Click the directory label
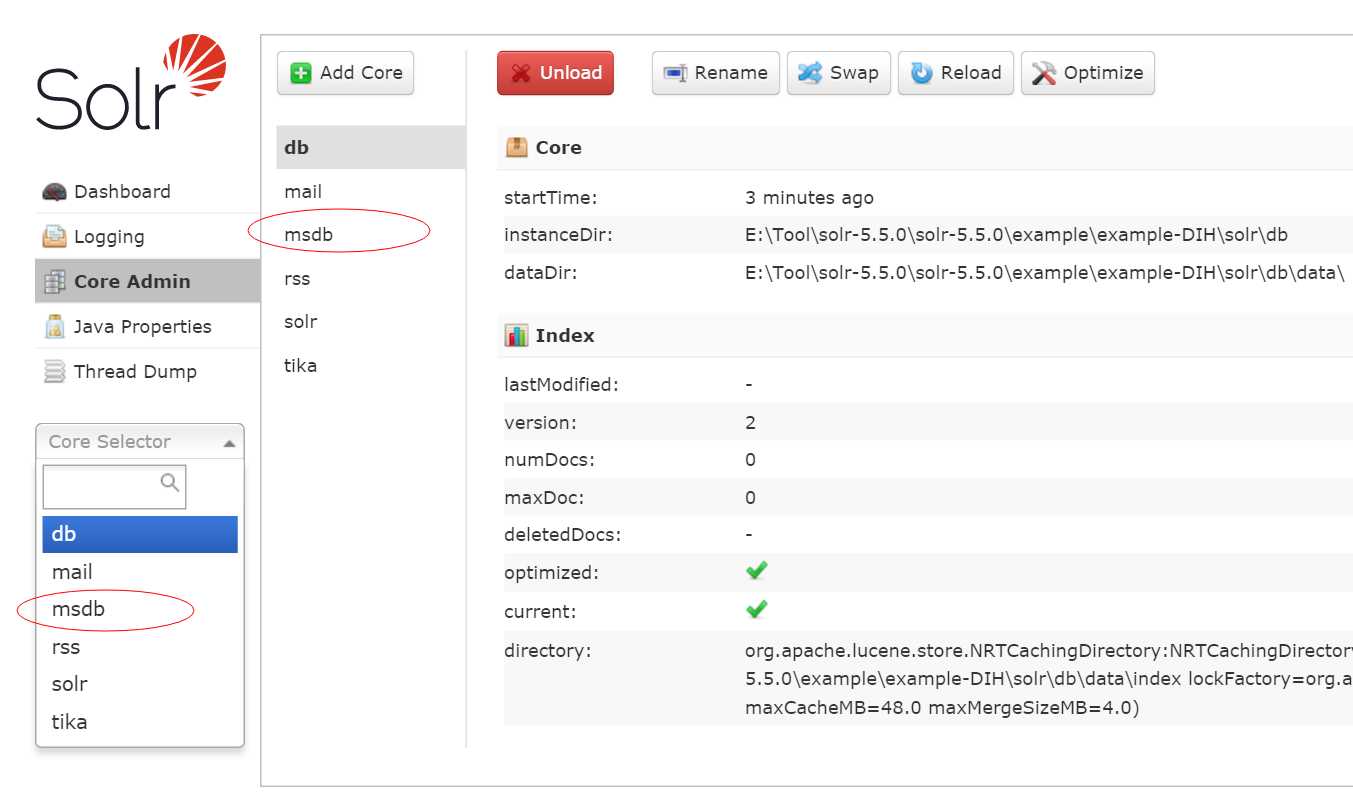Screen dimensions: 1353x796 click(548, 651)
